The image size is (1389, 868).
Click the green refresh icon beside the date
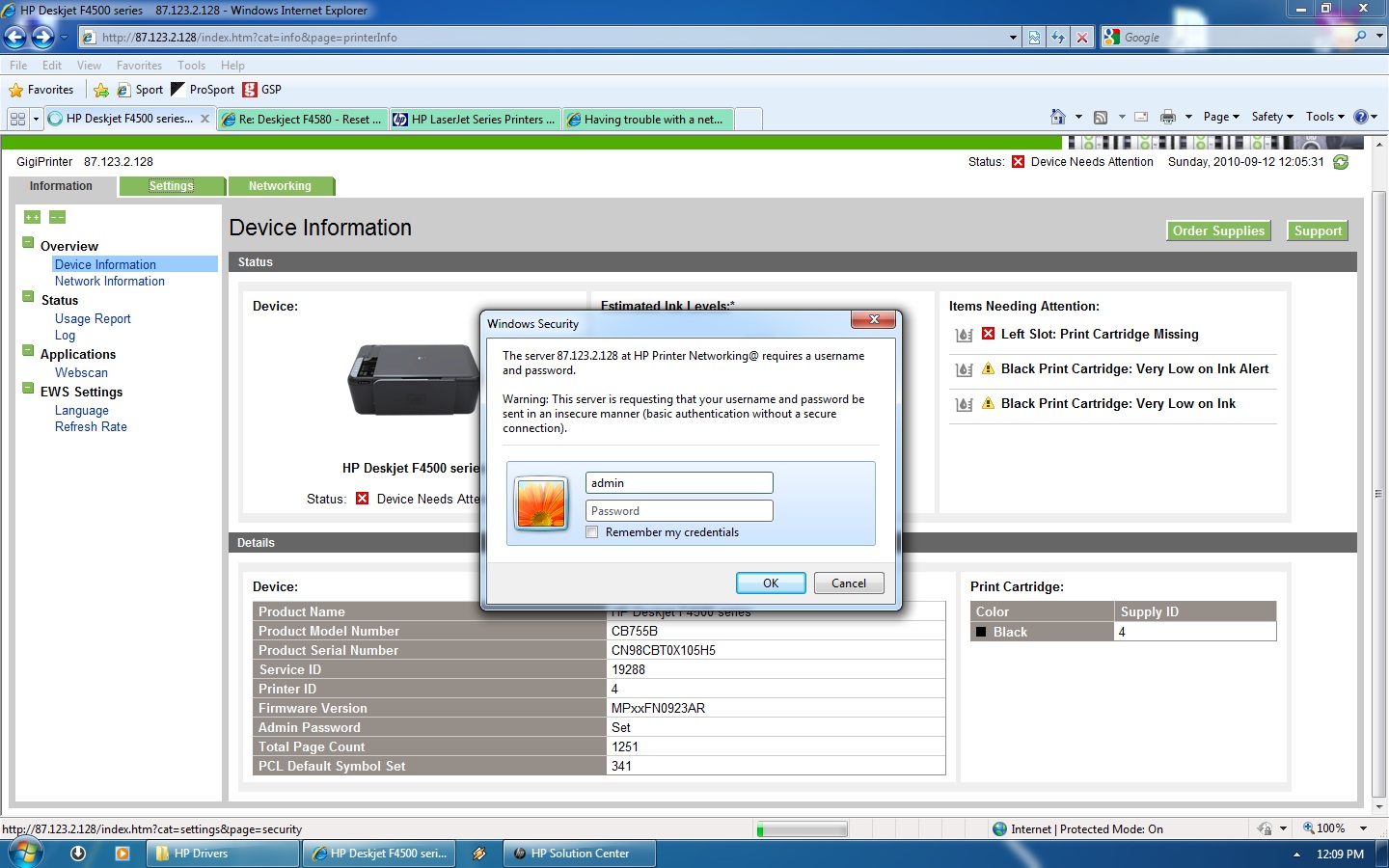(x=1341, y=162)
